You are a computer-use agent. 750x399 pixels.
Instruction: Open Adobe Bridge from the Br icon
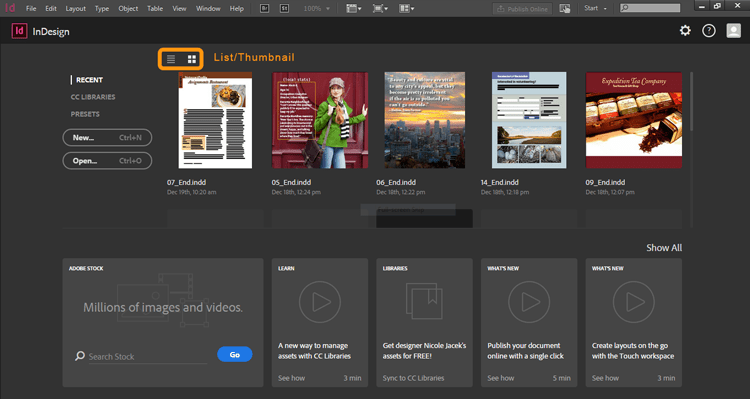point(265,9)
